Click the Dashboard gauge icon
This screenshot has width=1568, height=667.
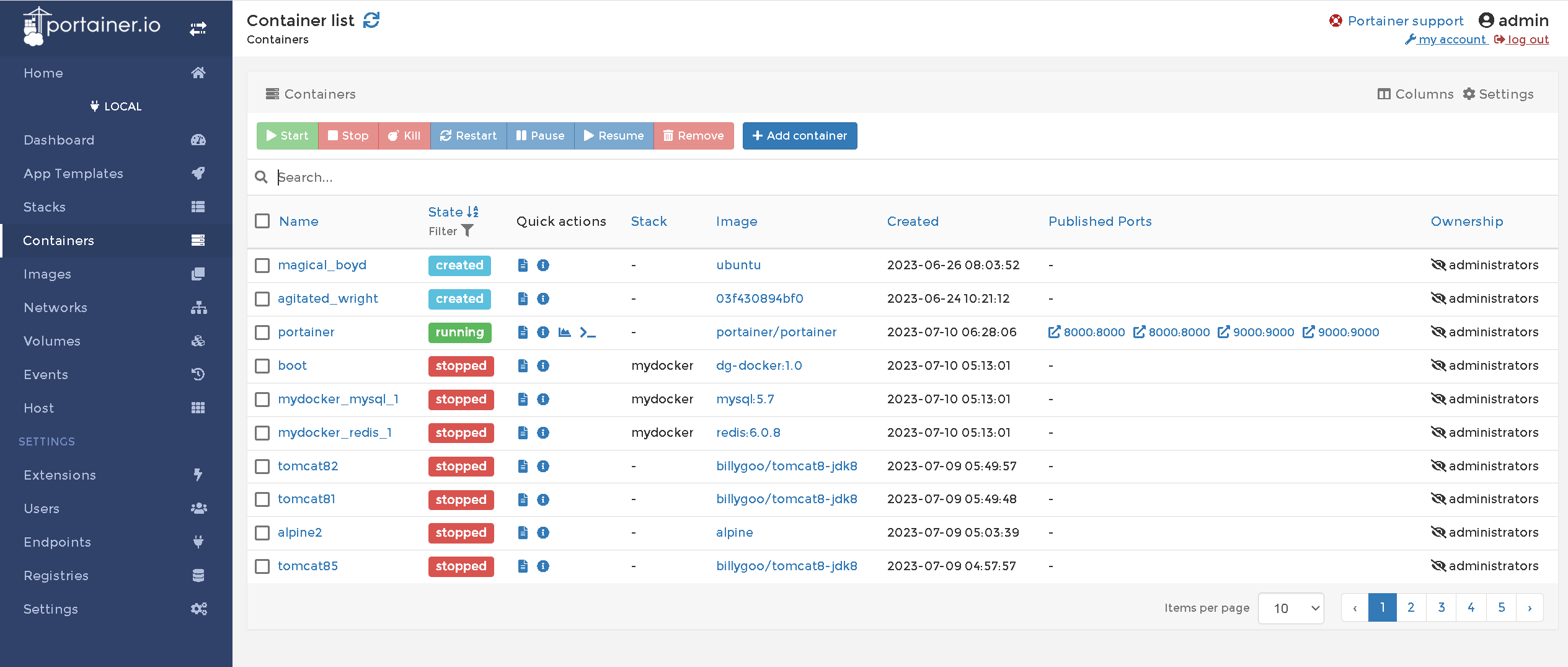(x=198, y=140)
